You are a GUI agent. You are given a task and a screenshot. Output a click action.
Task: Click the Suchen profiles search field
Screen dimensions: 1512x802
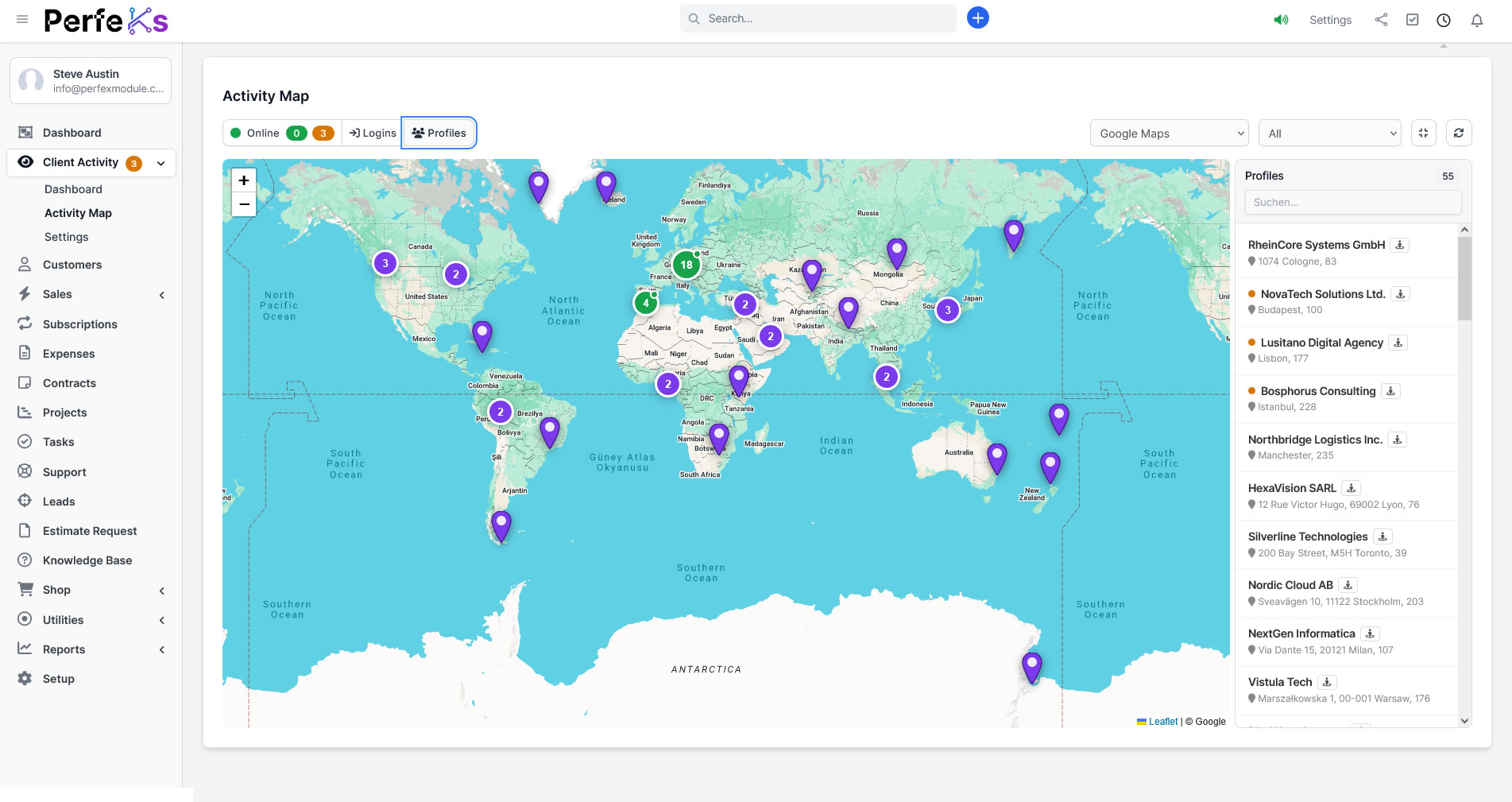[1352, 202]
